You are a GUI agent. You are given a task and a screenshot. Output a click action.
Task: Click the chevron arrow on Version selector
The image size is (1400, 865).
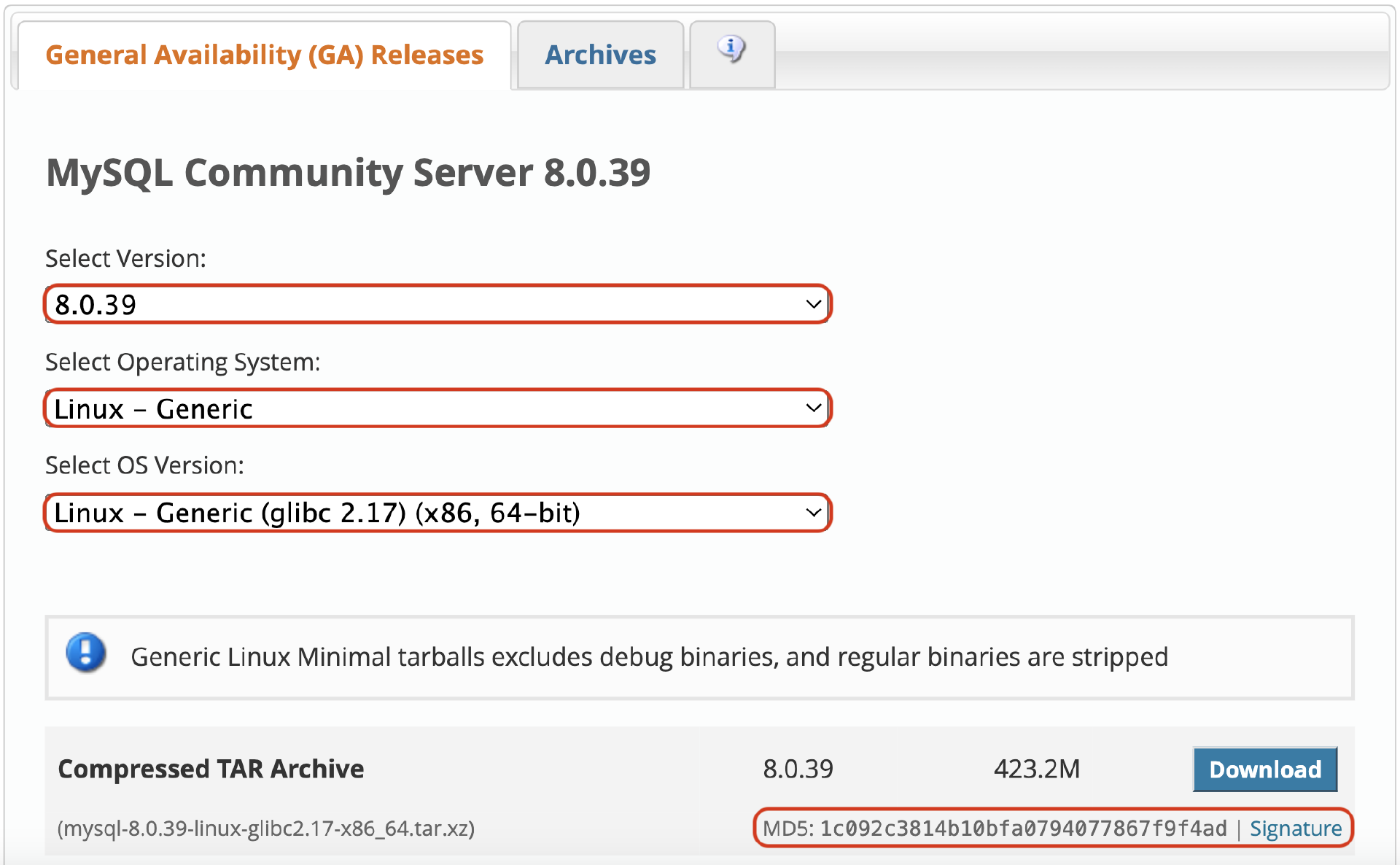click(x=814, y=304)
